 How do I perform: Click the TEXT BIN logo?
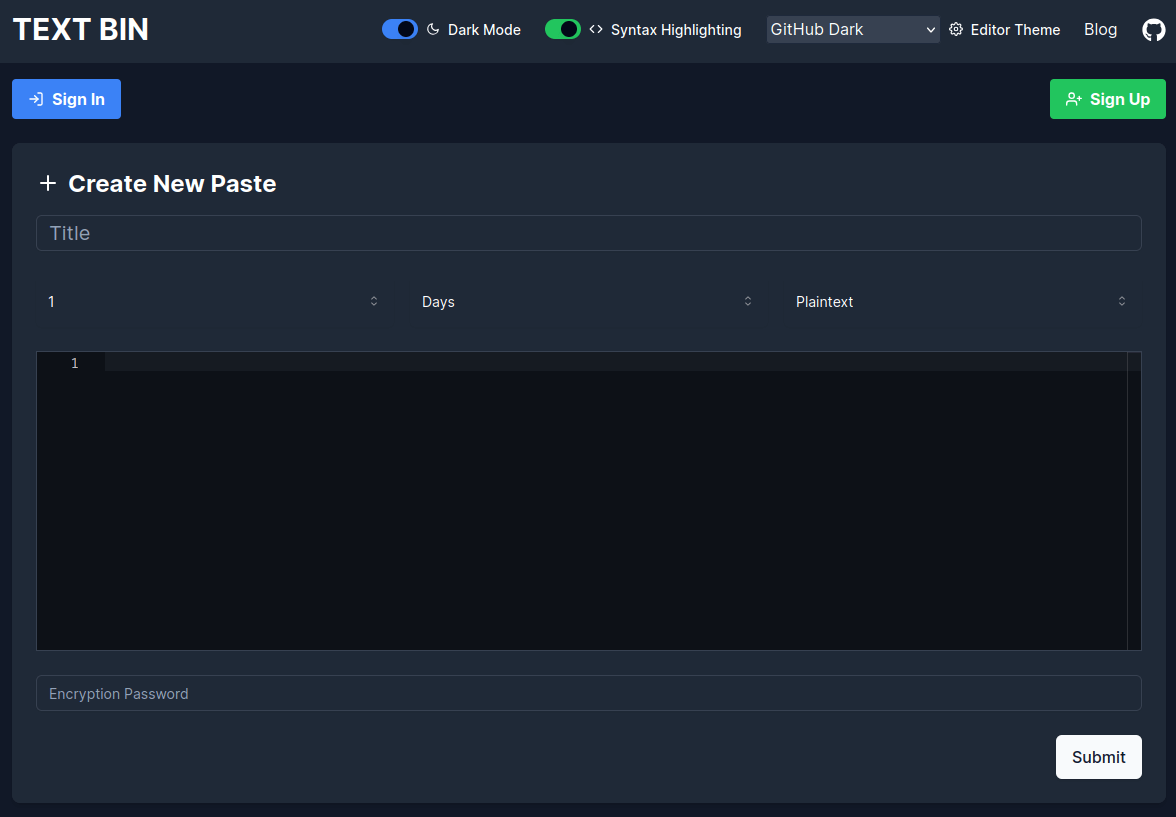point(81,30)
